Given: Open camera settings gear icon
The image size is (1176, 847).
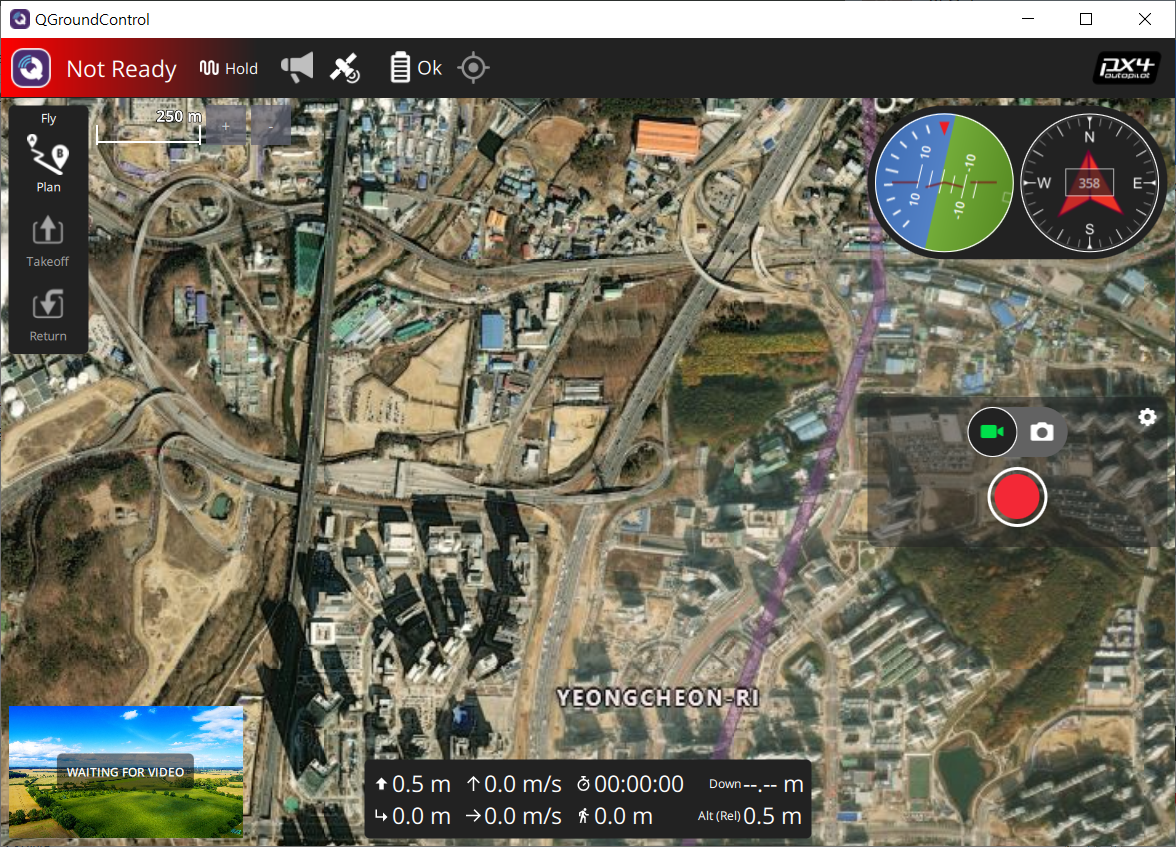Looking at the screenshot, I should (1147, 417).
